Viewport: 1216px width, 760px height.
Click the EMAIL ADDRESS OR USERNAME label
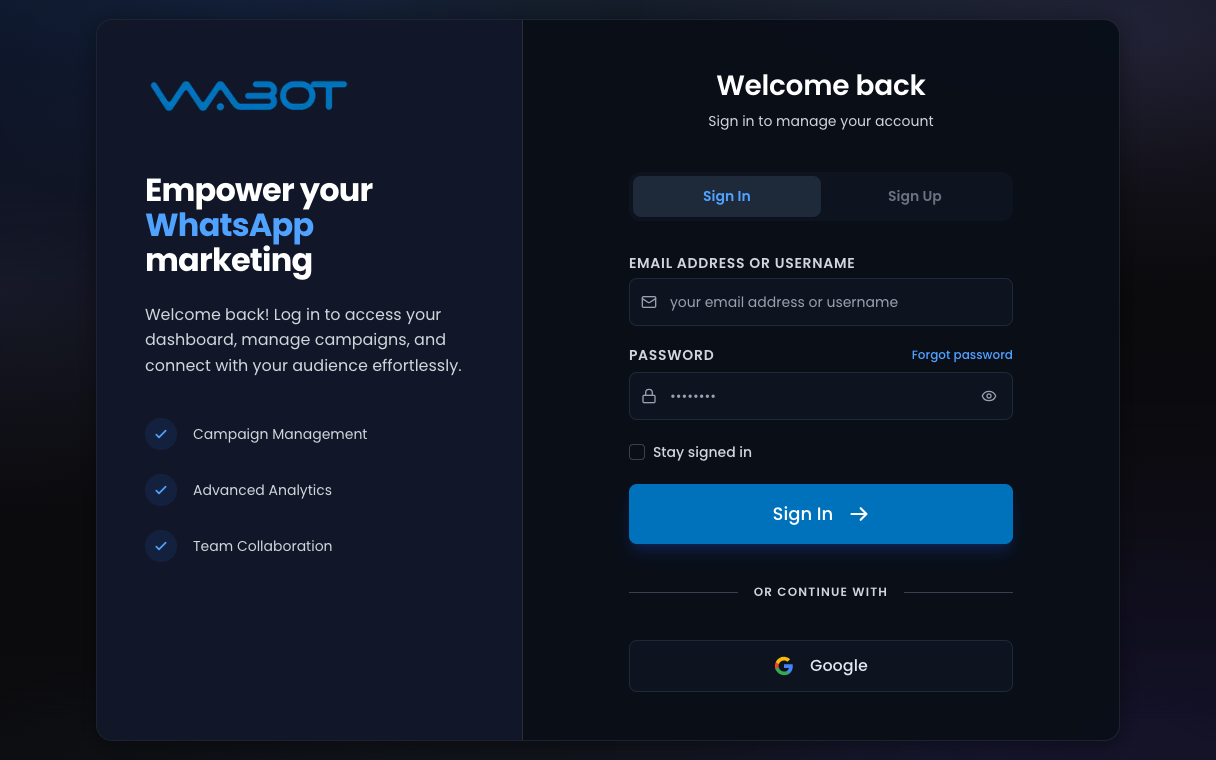742,263
